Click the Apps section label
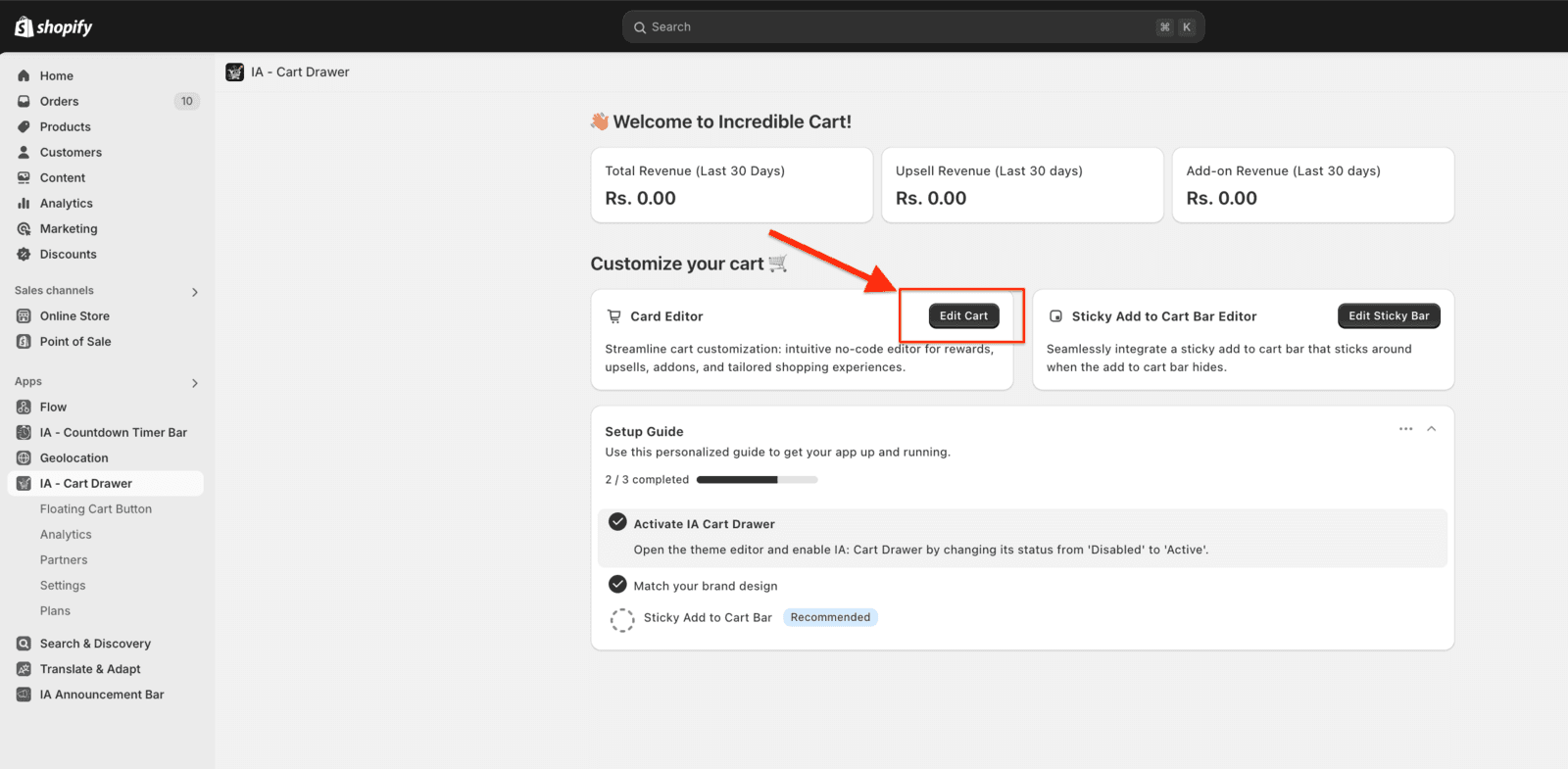 click(28, 382)
